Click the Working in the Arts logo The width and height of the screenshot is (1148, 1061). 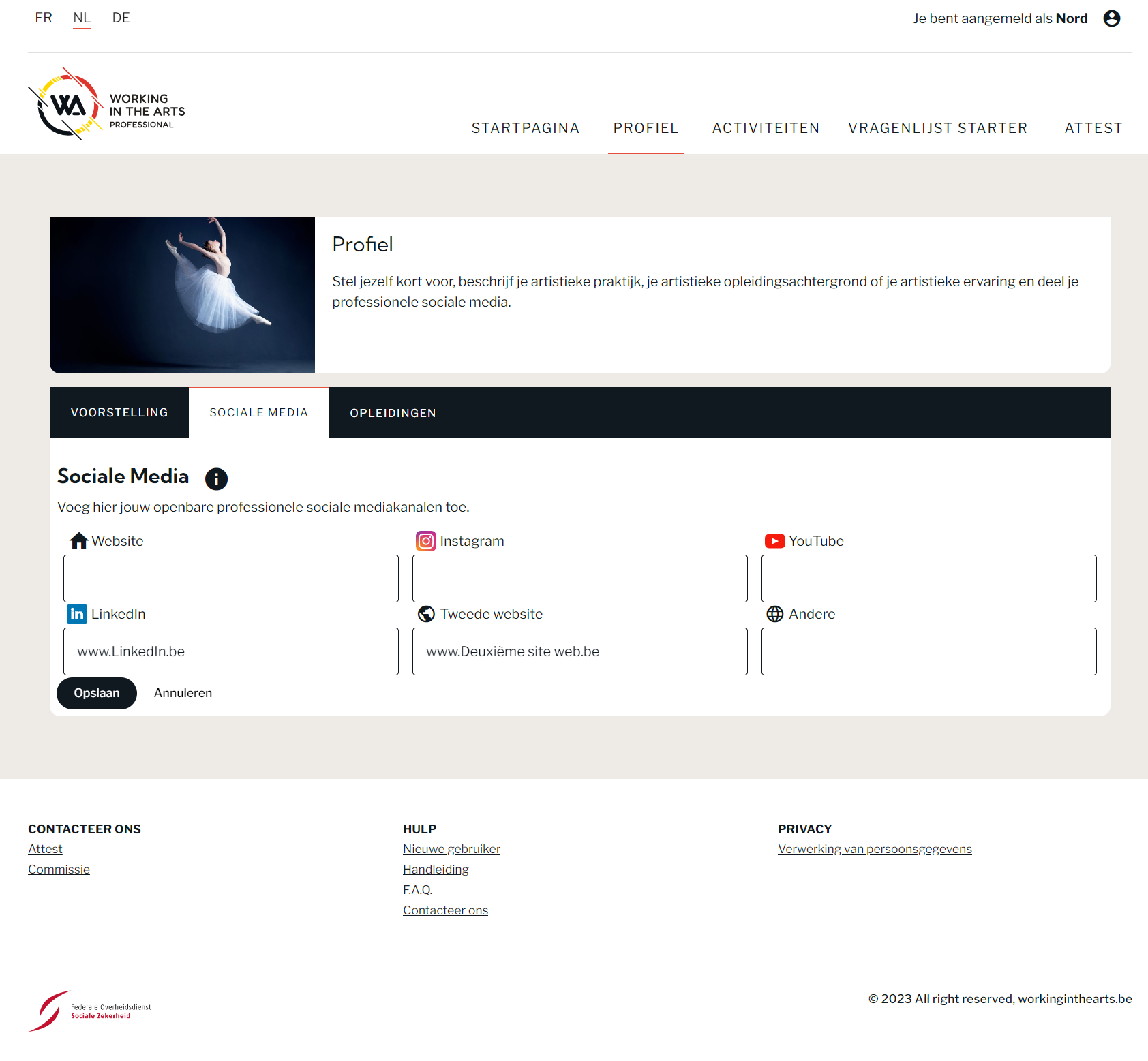[x=106, y=104]
